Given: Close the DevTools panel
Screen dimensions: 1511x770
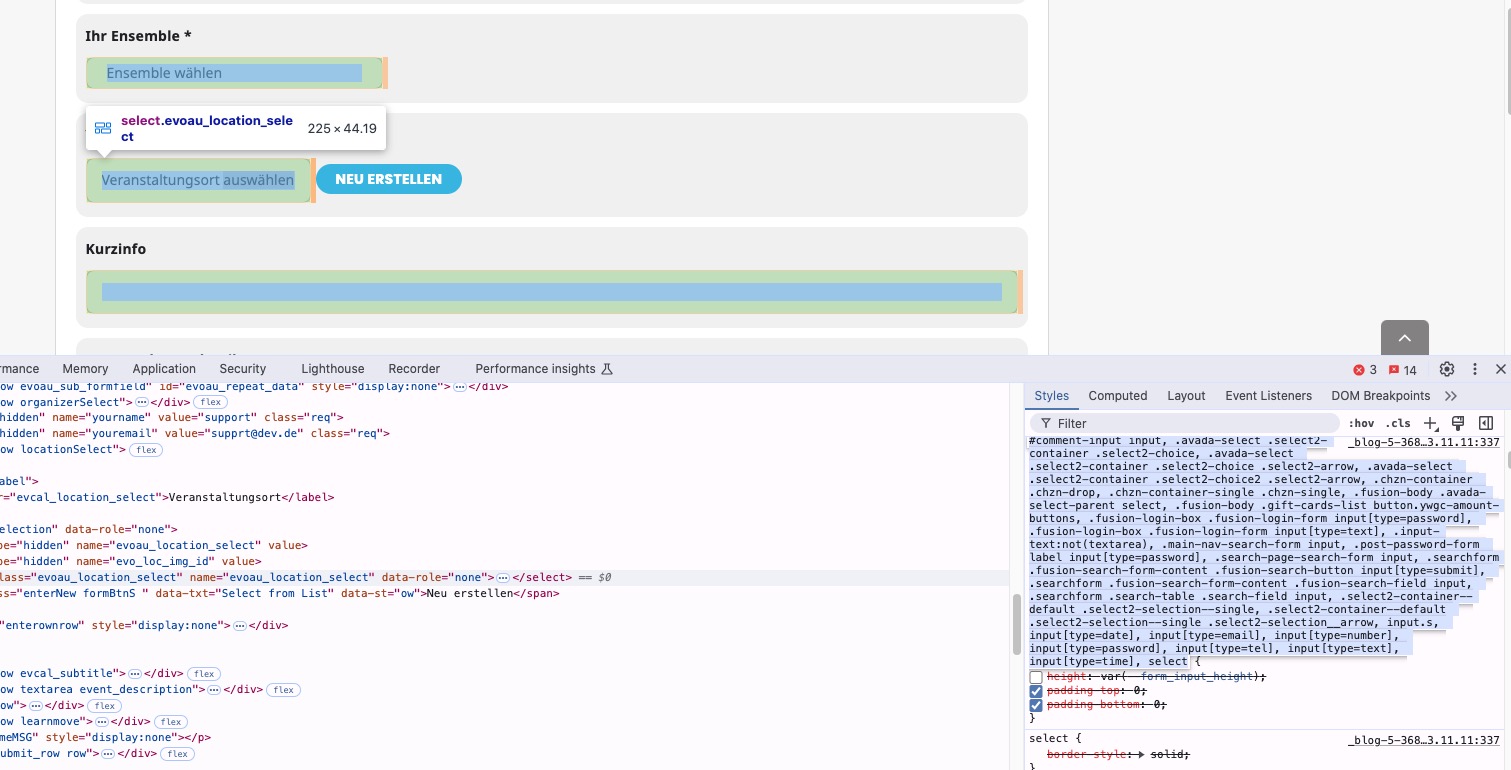Looking at the screenshot, I should pyautogui.click(x=1500, y=369).
